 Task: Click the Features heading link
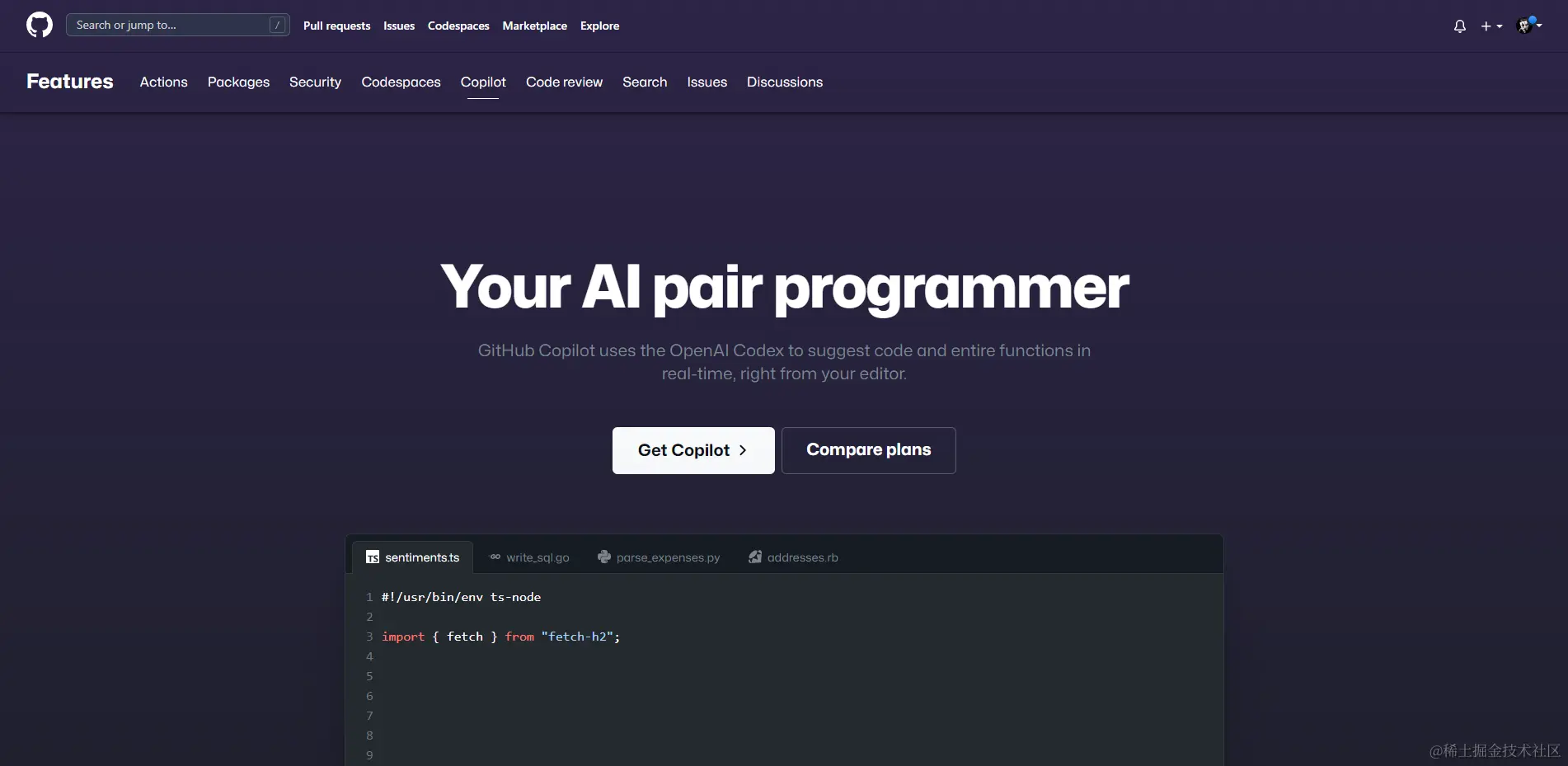pyautogui.click(x=70, y=82)
